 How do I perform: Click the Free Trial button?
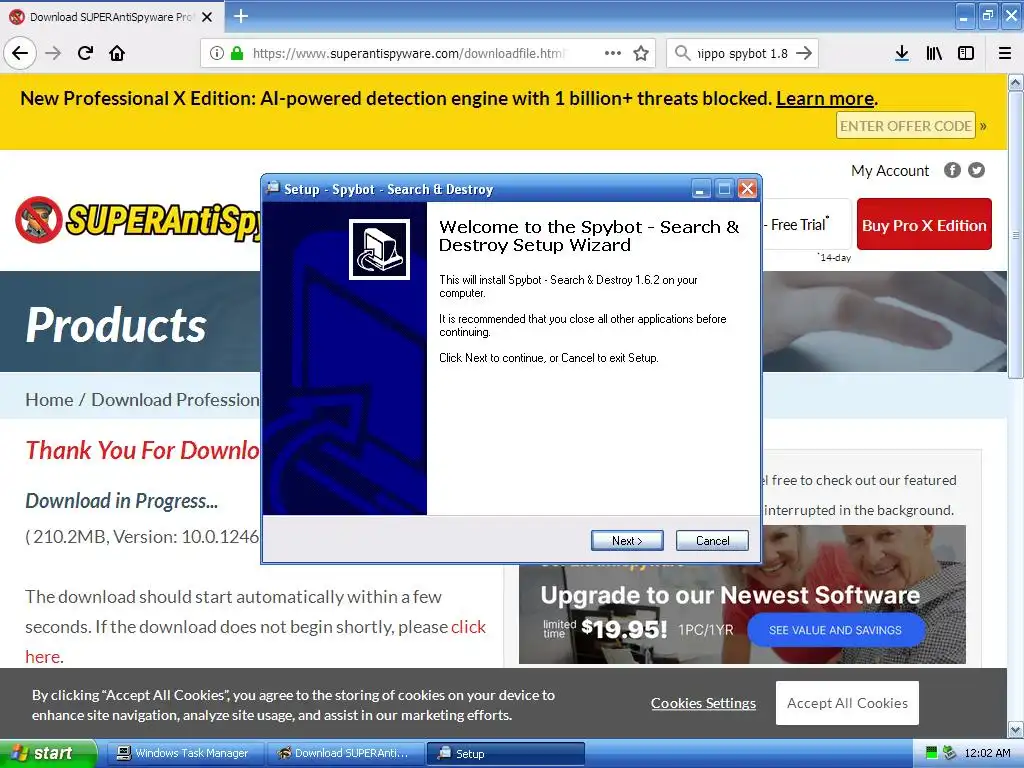[806, 225]
